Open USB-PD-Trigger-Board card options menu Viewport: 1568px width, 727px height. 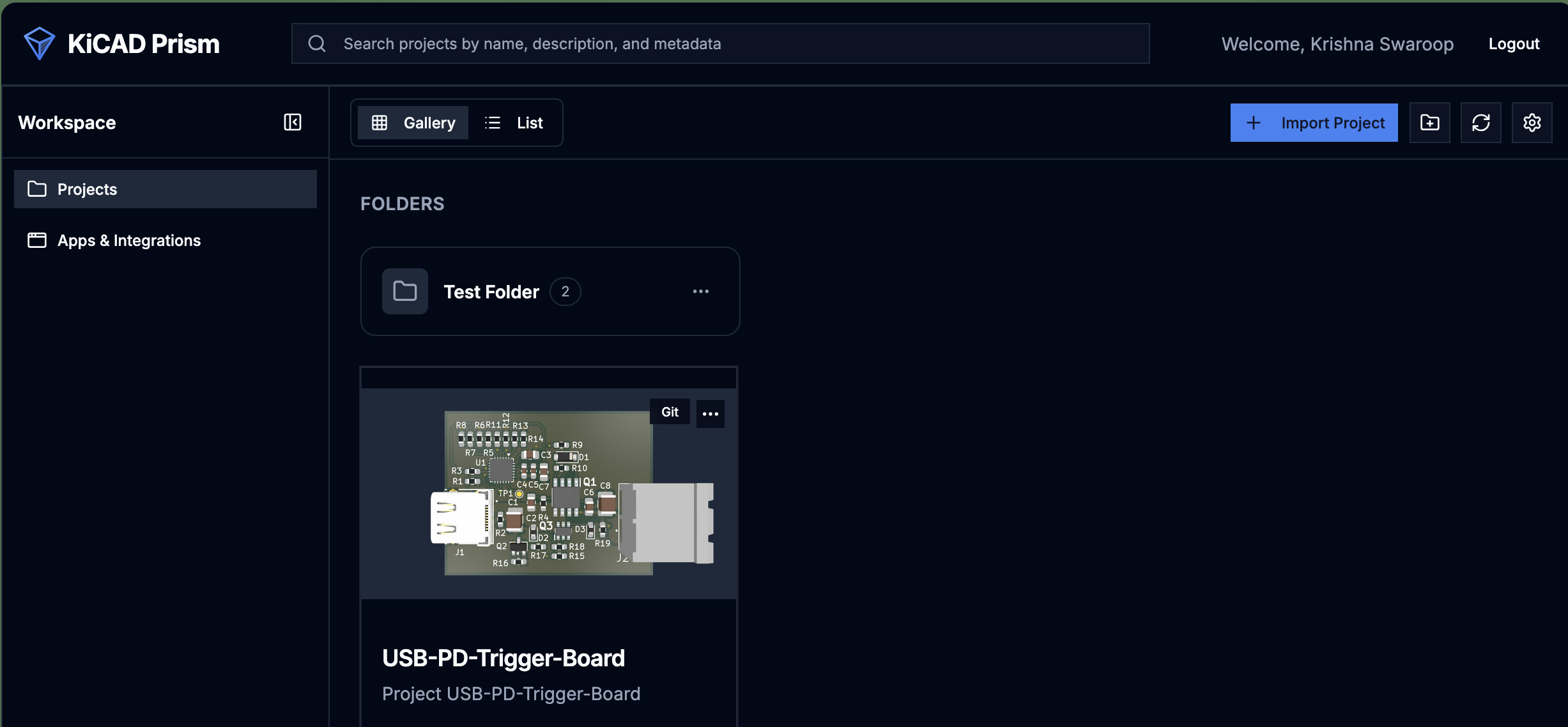[x=711, y=414]
